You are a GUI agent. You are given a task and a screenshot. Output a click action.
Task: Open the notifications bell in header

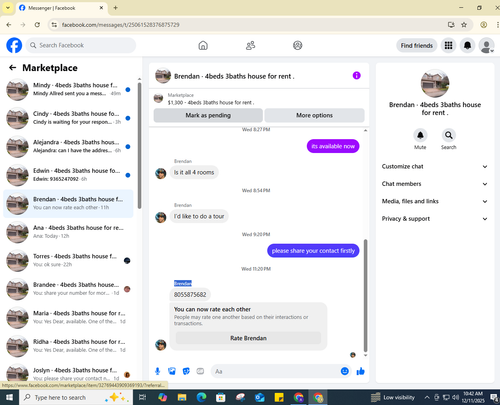468,45
